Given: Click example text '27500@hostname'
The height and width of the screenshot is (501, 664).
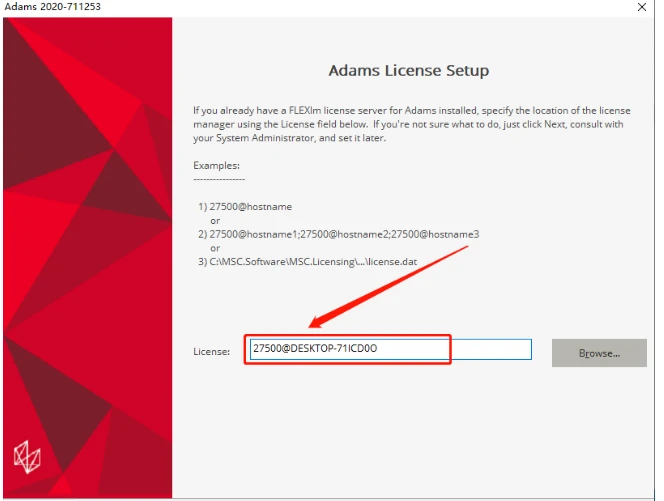Looking at the screenshot, I should (x=250, y=207).
